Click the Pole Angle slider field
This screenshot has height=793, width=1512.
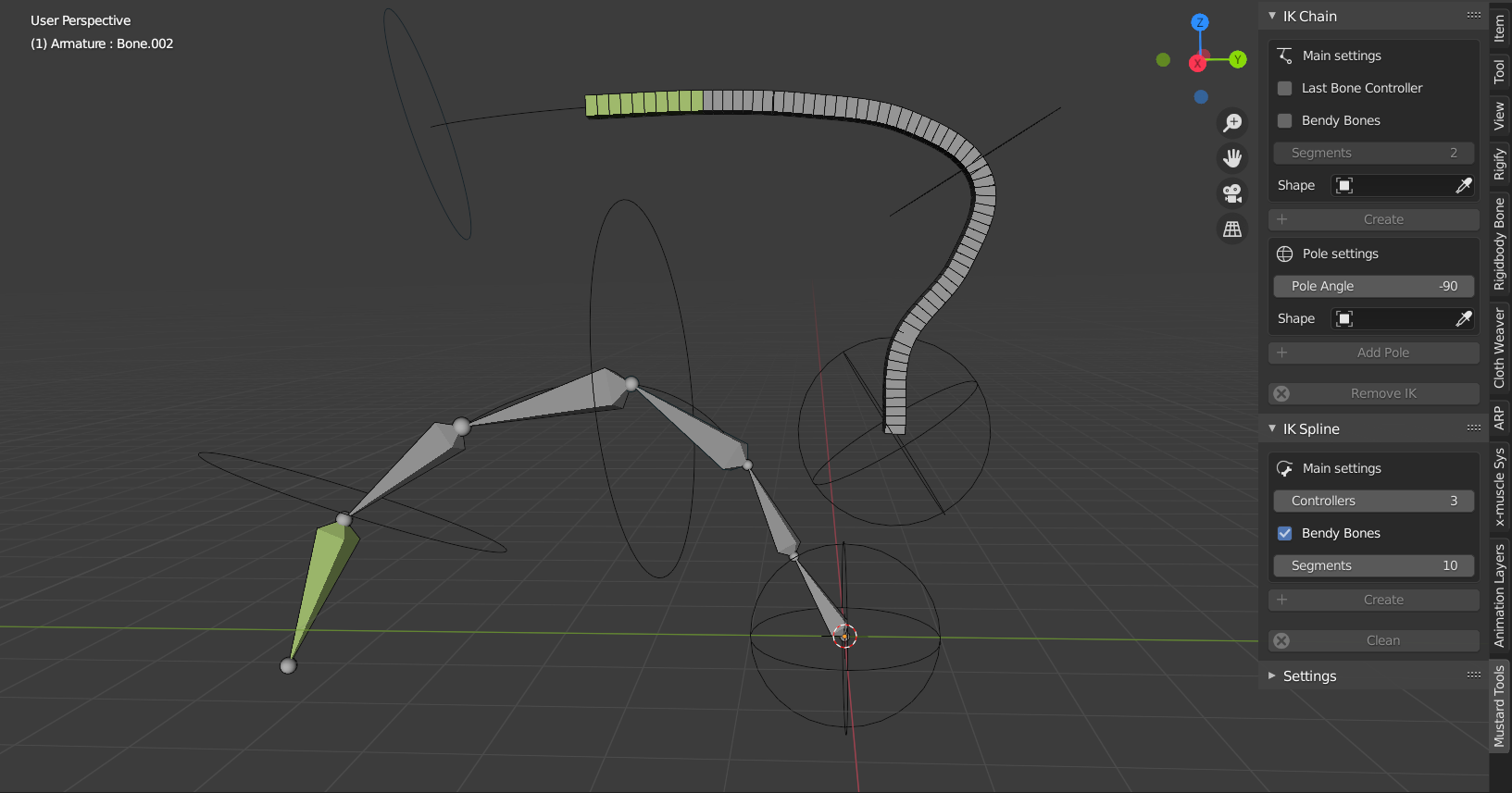(1374, 287)
